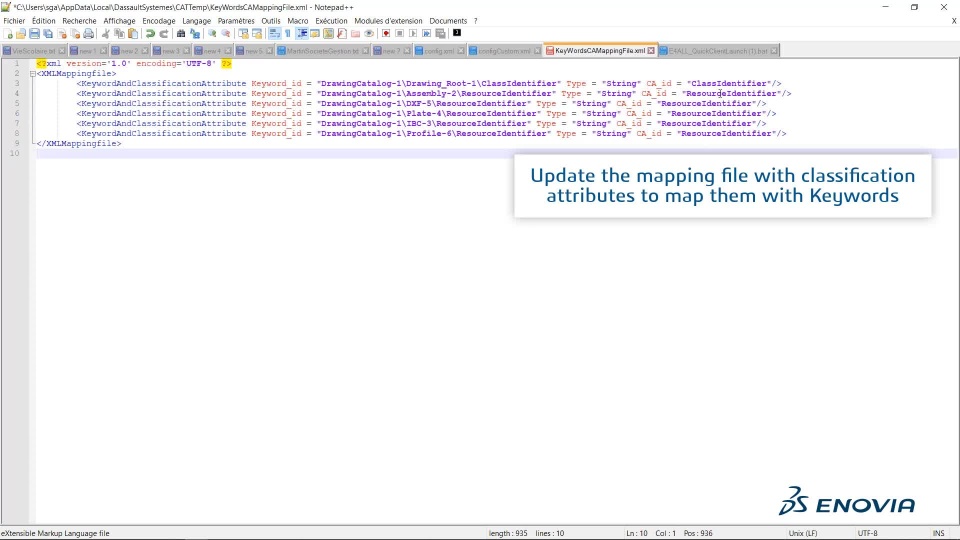Open the Affichage menu

(119, 21)
